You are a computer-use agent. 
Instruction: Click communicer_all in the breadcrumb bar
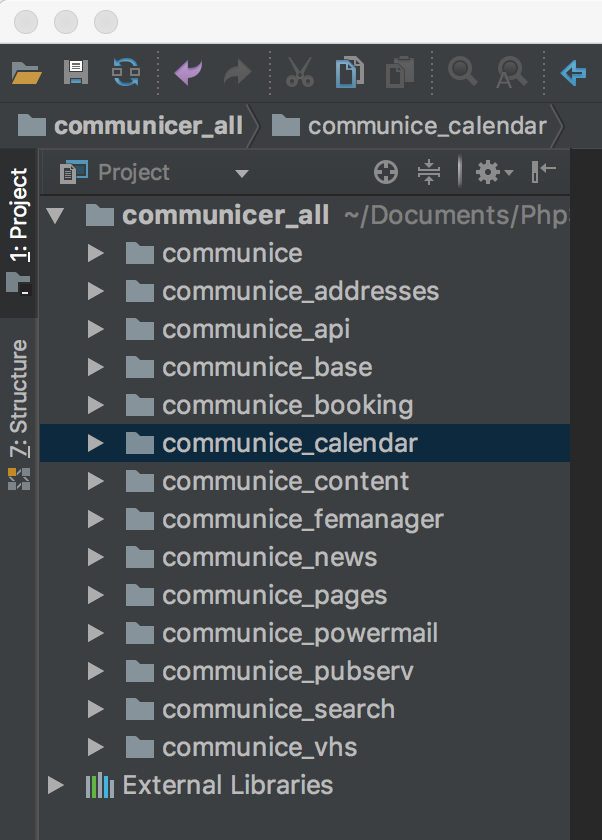[147, 125]
